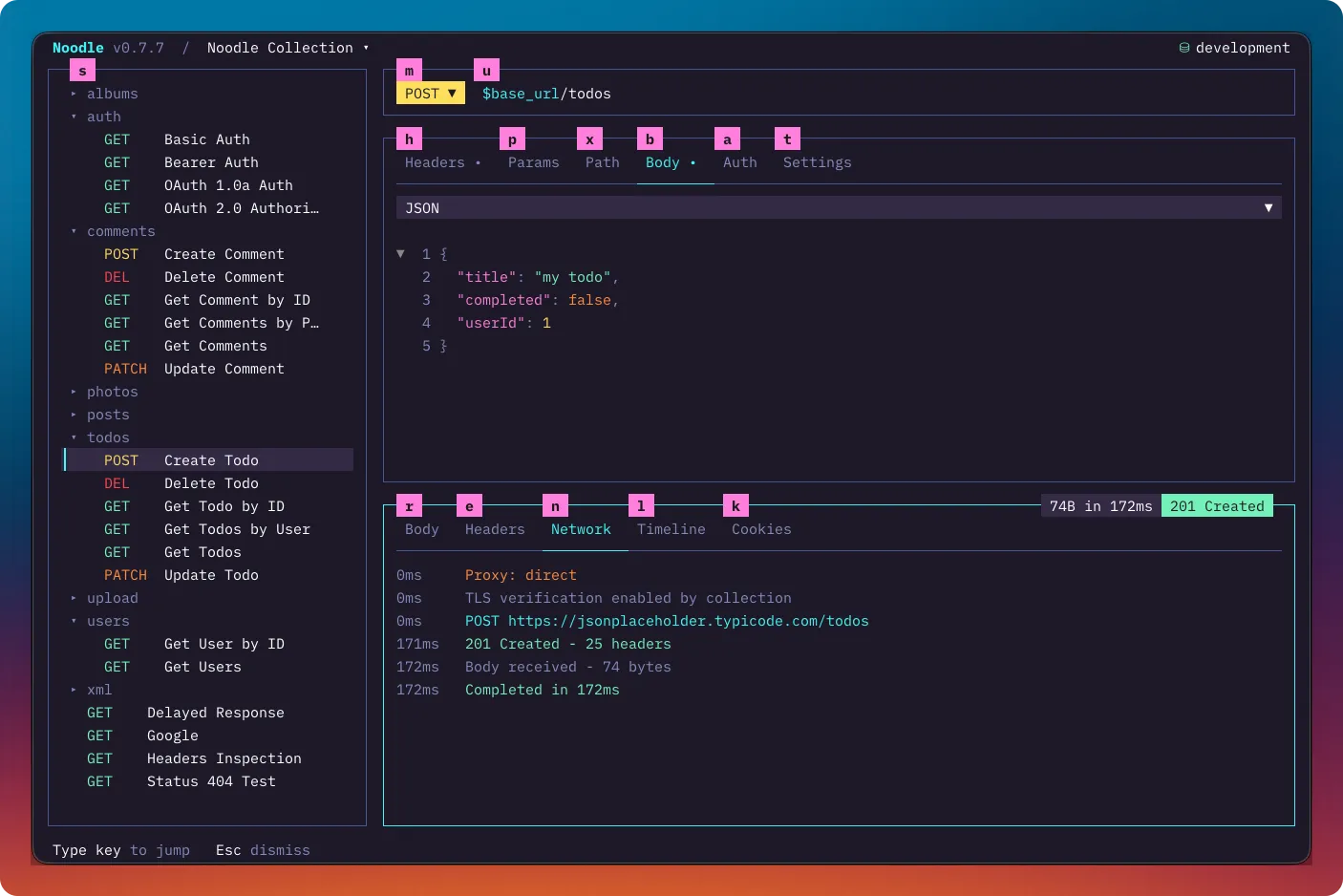Click the Proxy: direct log line

(x=521, y=575)
